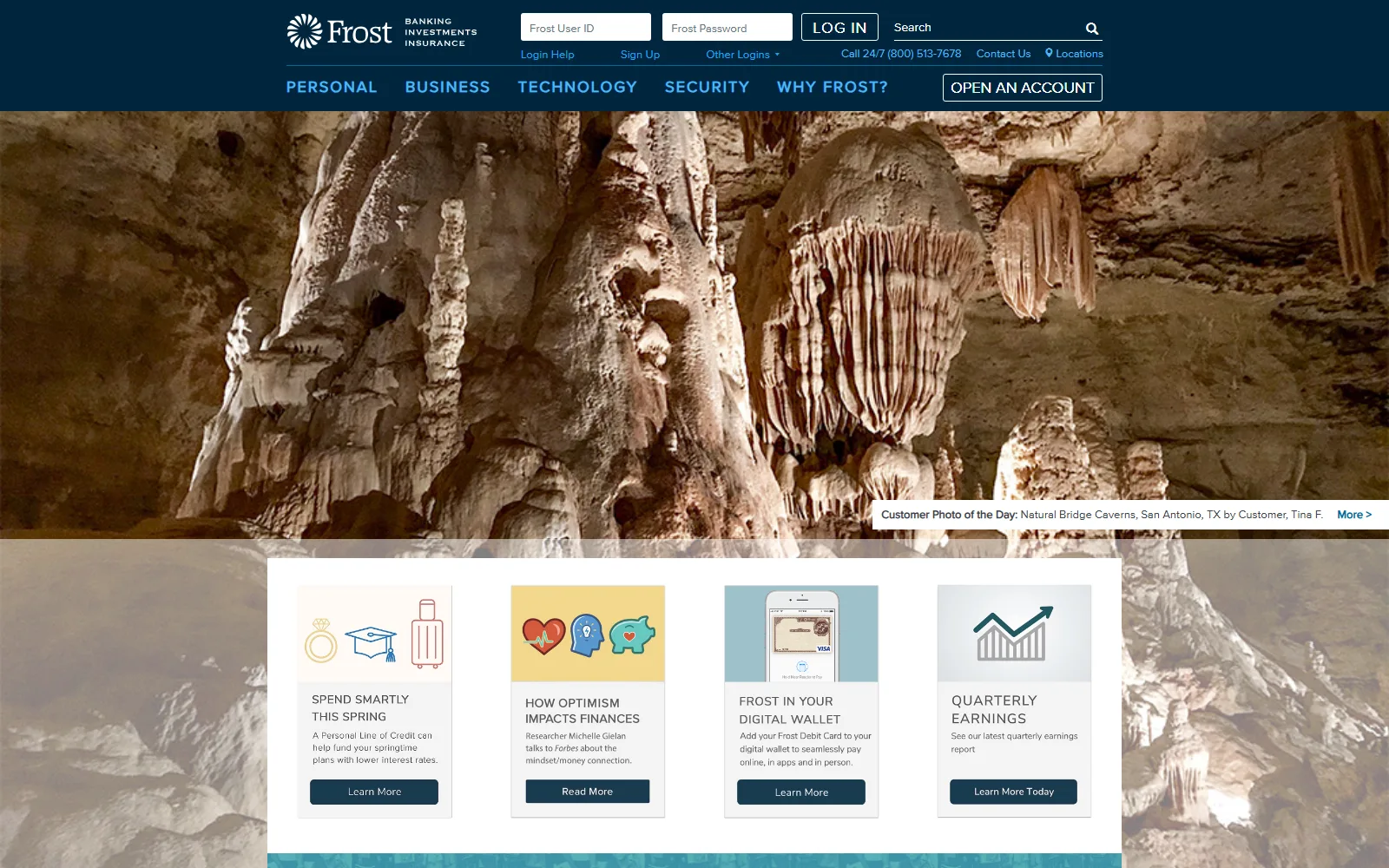Open the Security menu
1389x868 pixels.
[x=707, y=87]
